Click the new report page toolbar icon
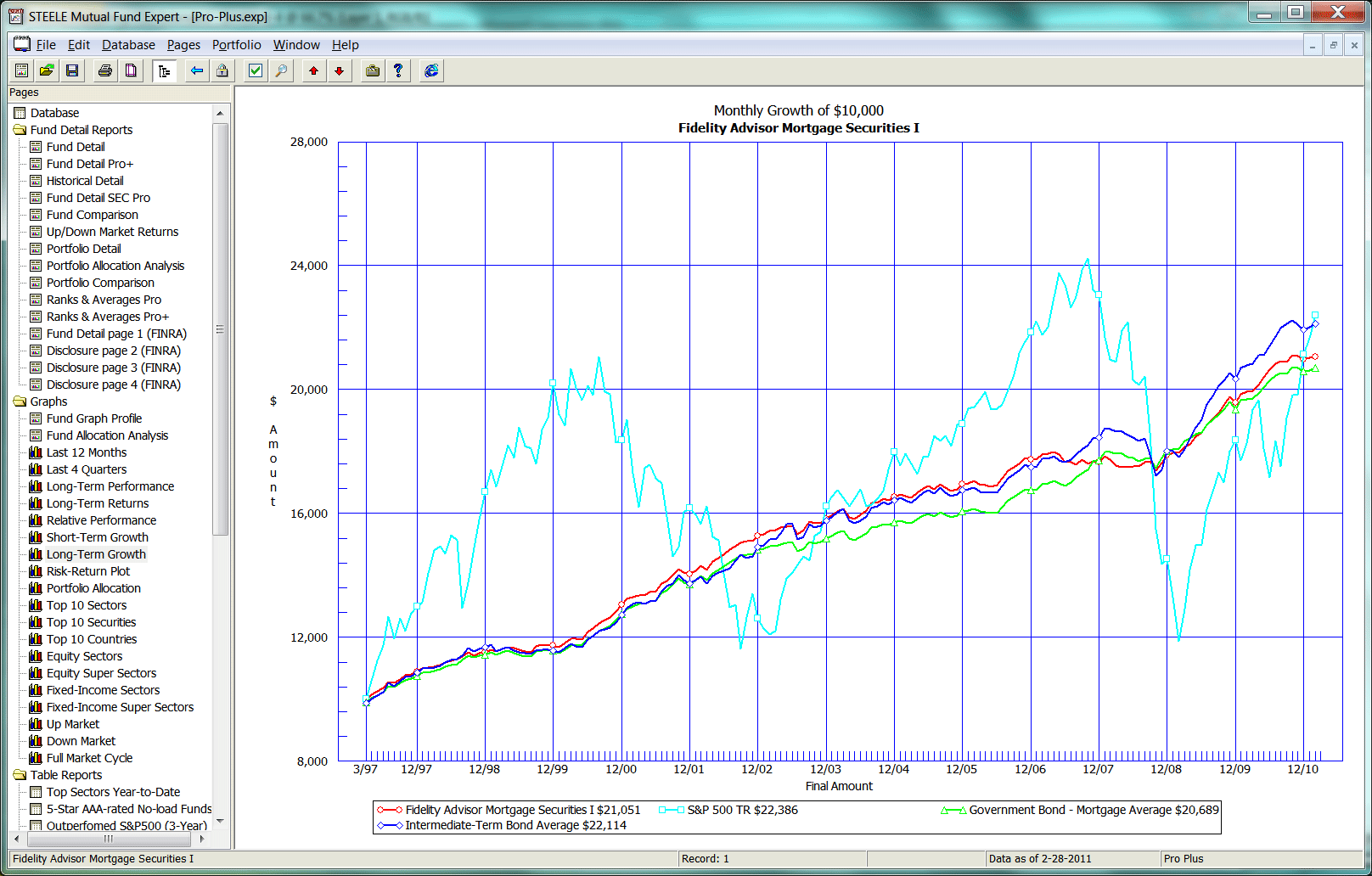Viewport: 1372px width, 876px height. tap(22, 70)
